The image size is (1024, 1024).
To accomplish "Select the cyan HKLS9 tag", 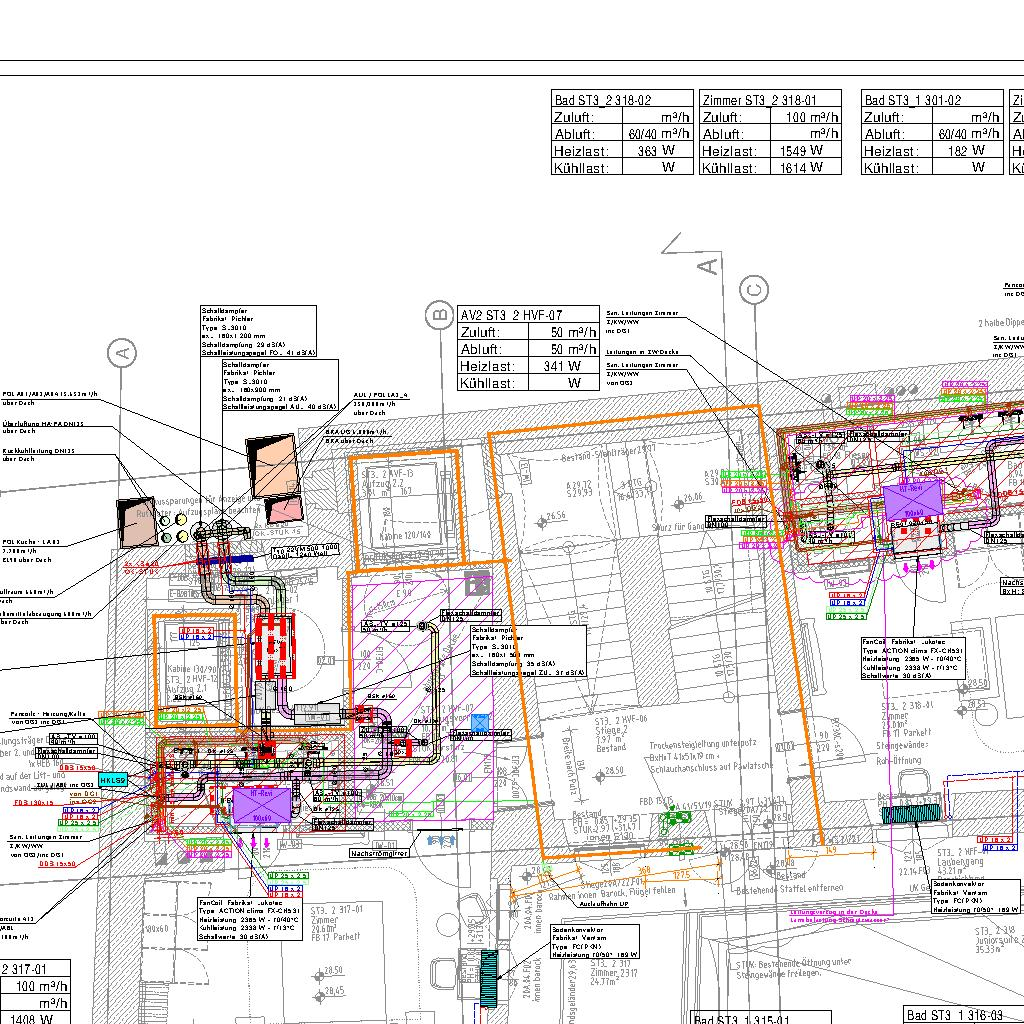I will [x=113, y=780].
